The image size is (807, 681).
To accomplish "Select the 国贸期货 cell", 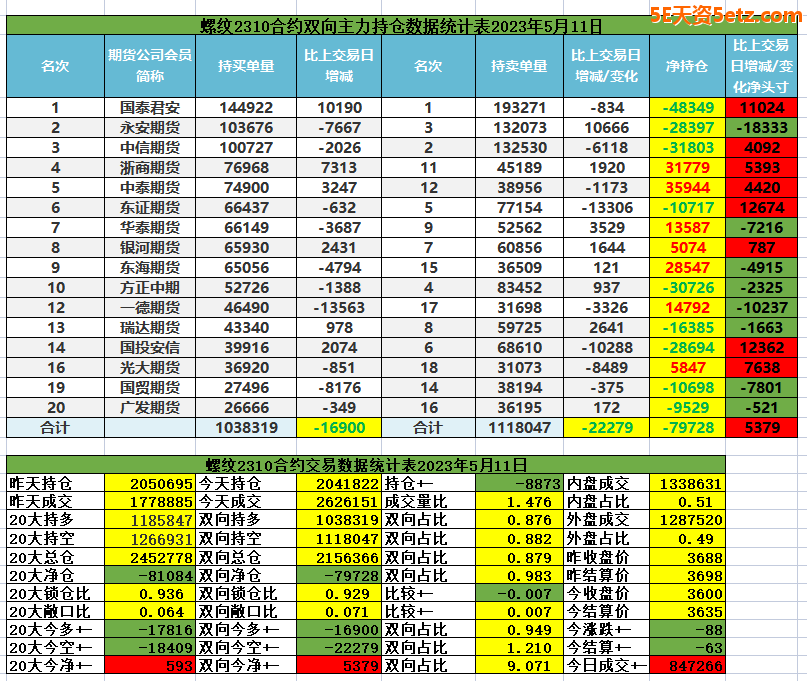I will (150, 388).
